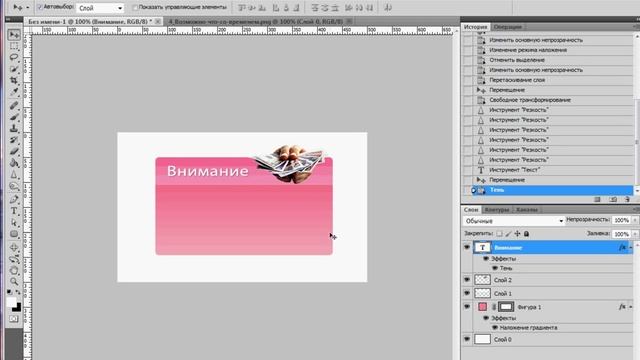Hide the Слой 0 layer
Image resolution: width=640 pixels, height=360 pixels.
tap(467, 339)
